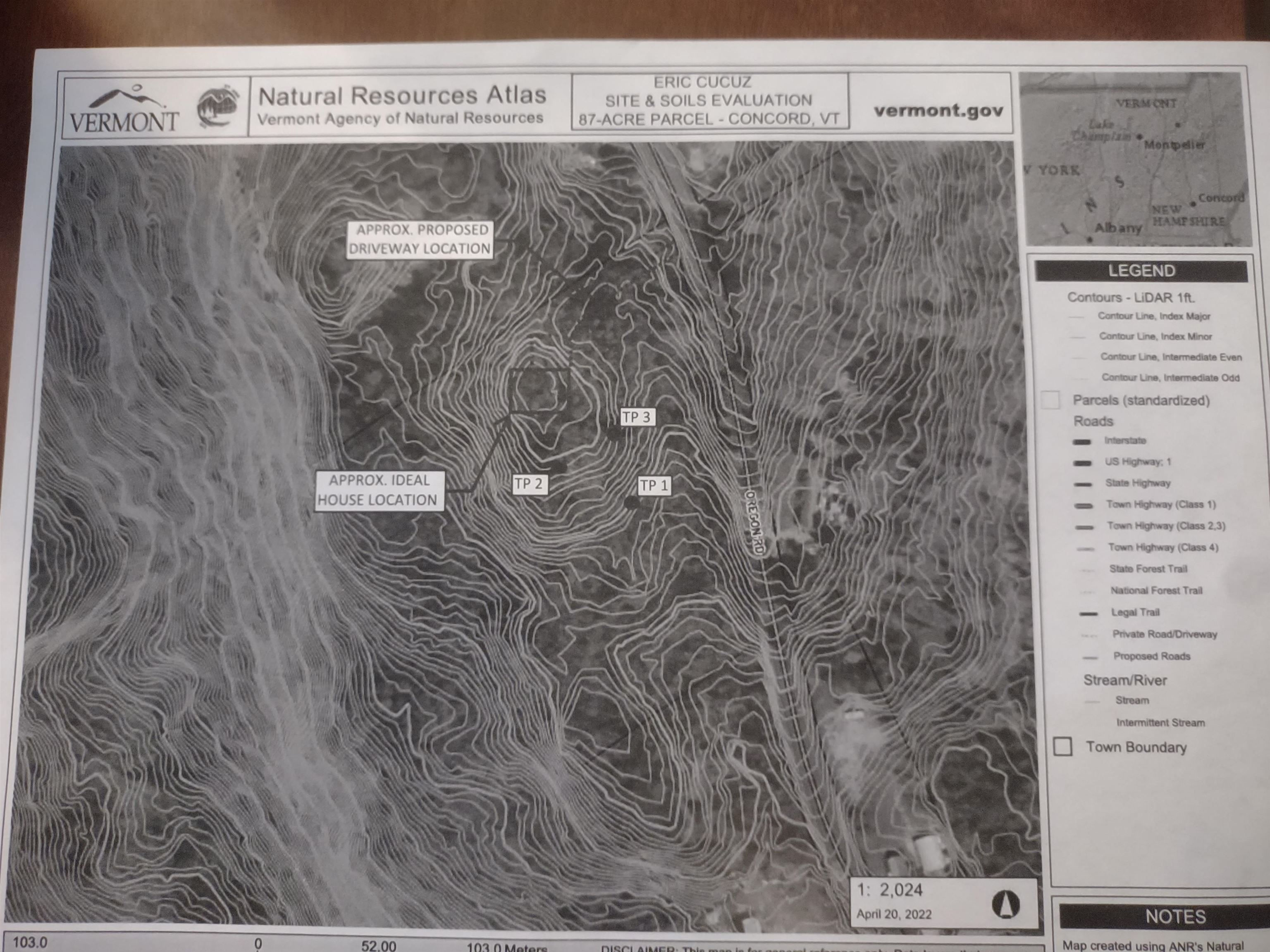Click the Legal Trail legend symbol
1270x952 pixels.
pos(1088,614)
